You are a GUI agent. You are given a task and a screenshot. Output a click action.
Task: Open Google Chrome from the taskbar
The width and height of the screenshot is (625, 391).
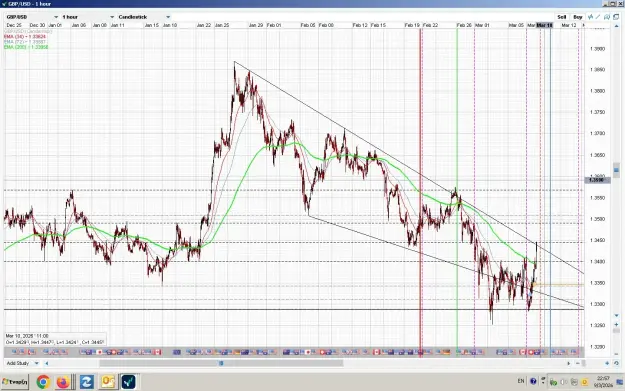(43, 382)
